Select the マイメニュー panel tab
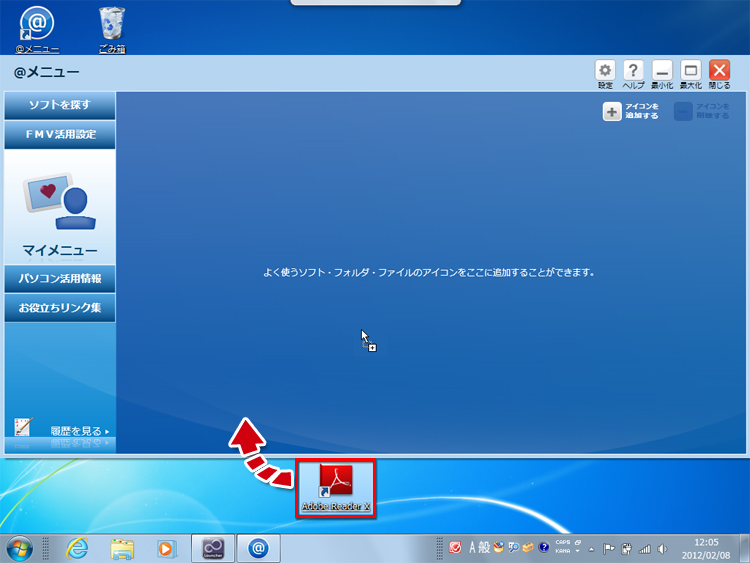Viewport: 750px width, 563px height. 60,207
